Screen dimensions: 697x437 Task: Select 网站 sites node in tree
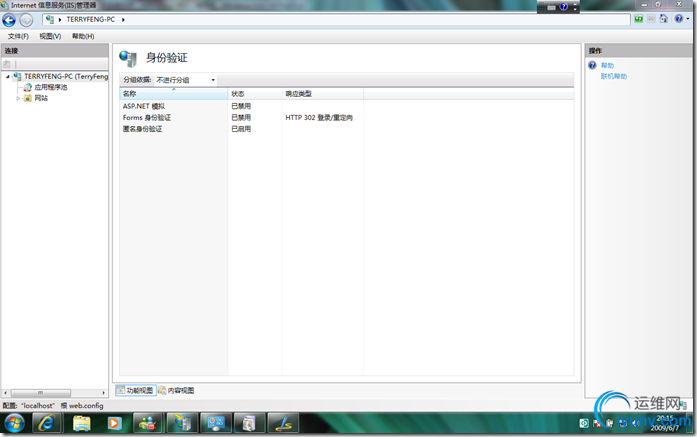[41, 98]
